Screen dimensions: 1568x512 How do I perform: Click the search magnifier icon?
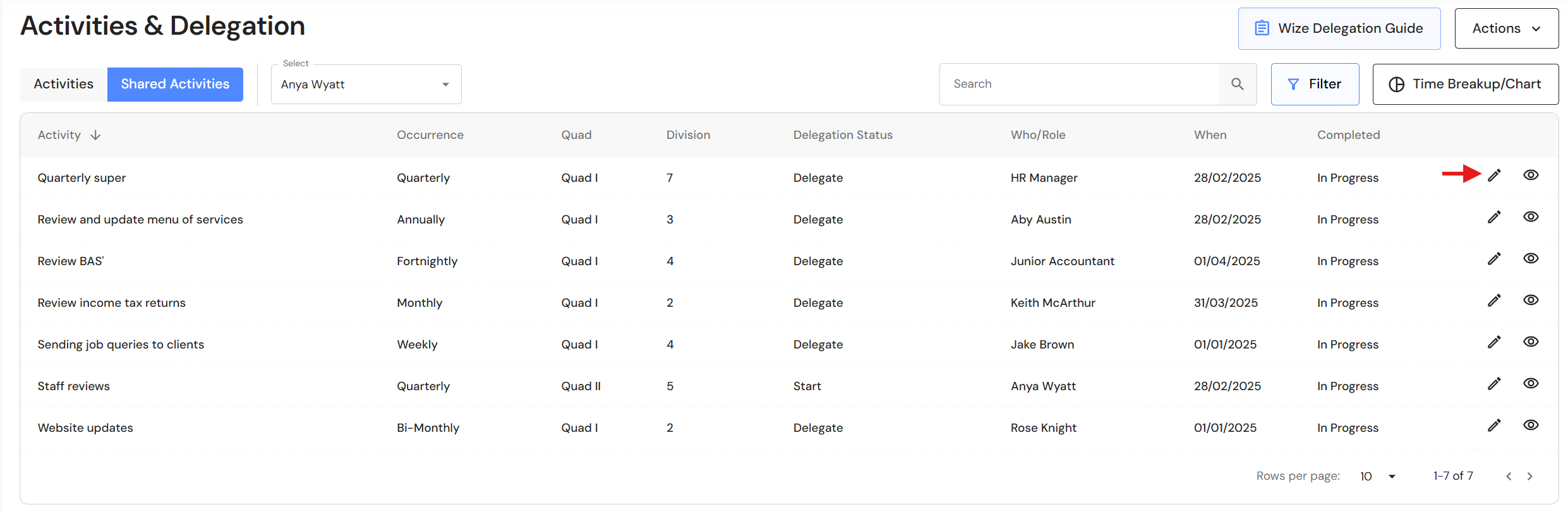click(x=1237, y=84)
